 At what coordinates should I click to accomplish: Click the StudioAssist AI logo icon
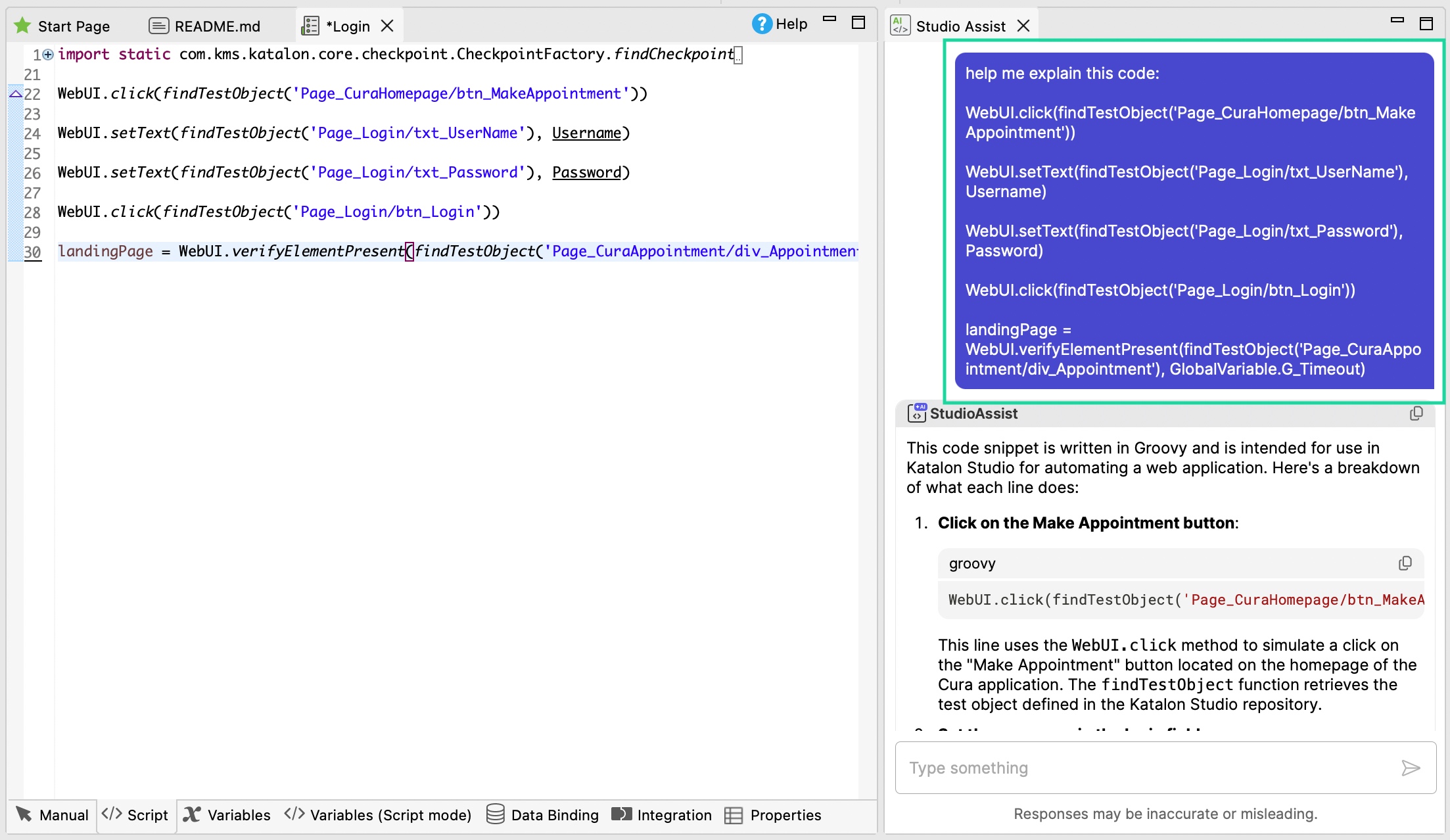point(917,413)
